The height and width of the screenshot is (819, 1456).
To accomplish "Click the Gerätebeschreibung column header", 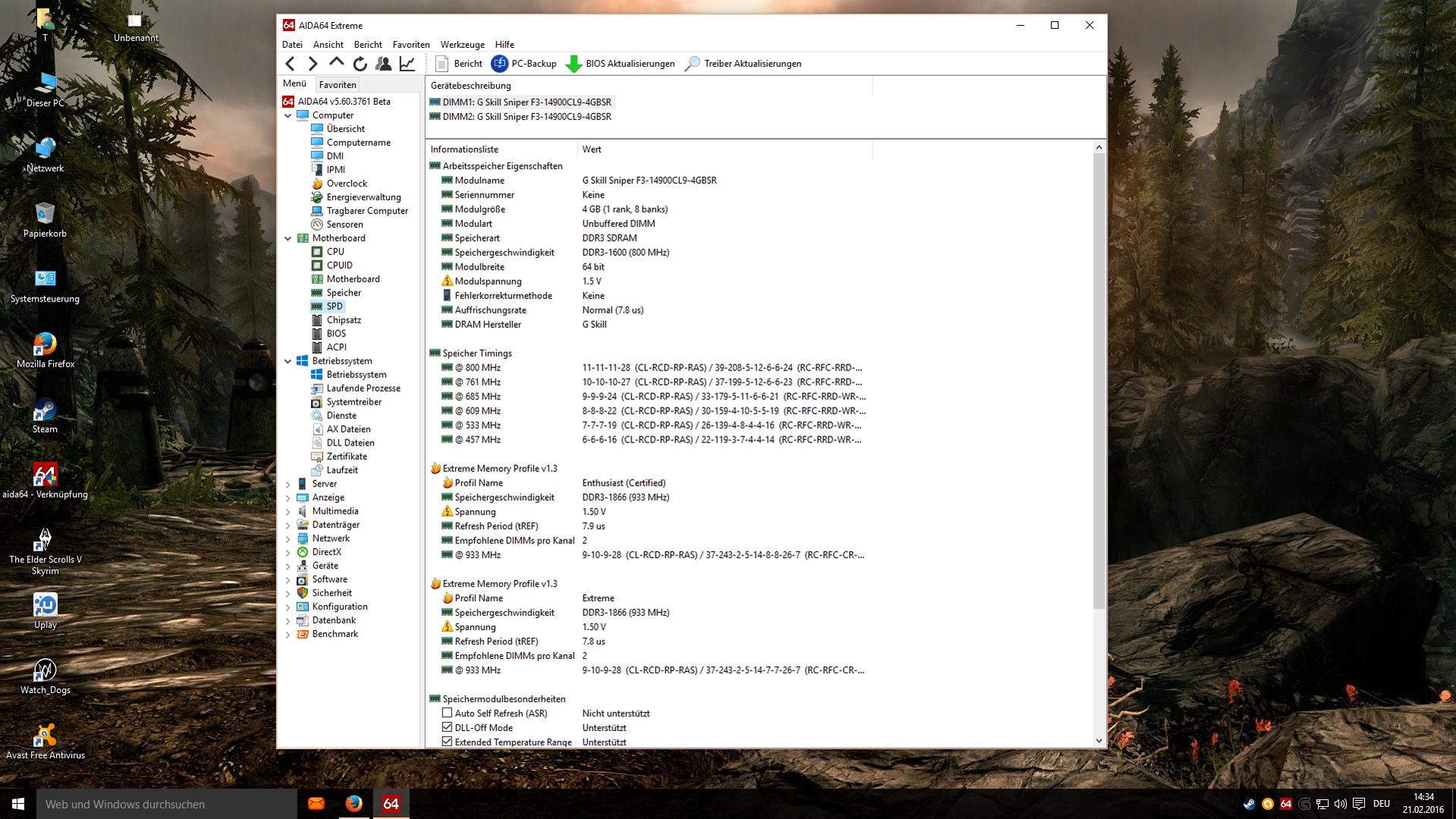I will coord(649,86).
